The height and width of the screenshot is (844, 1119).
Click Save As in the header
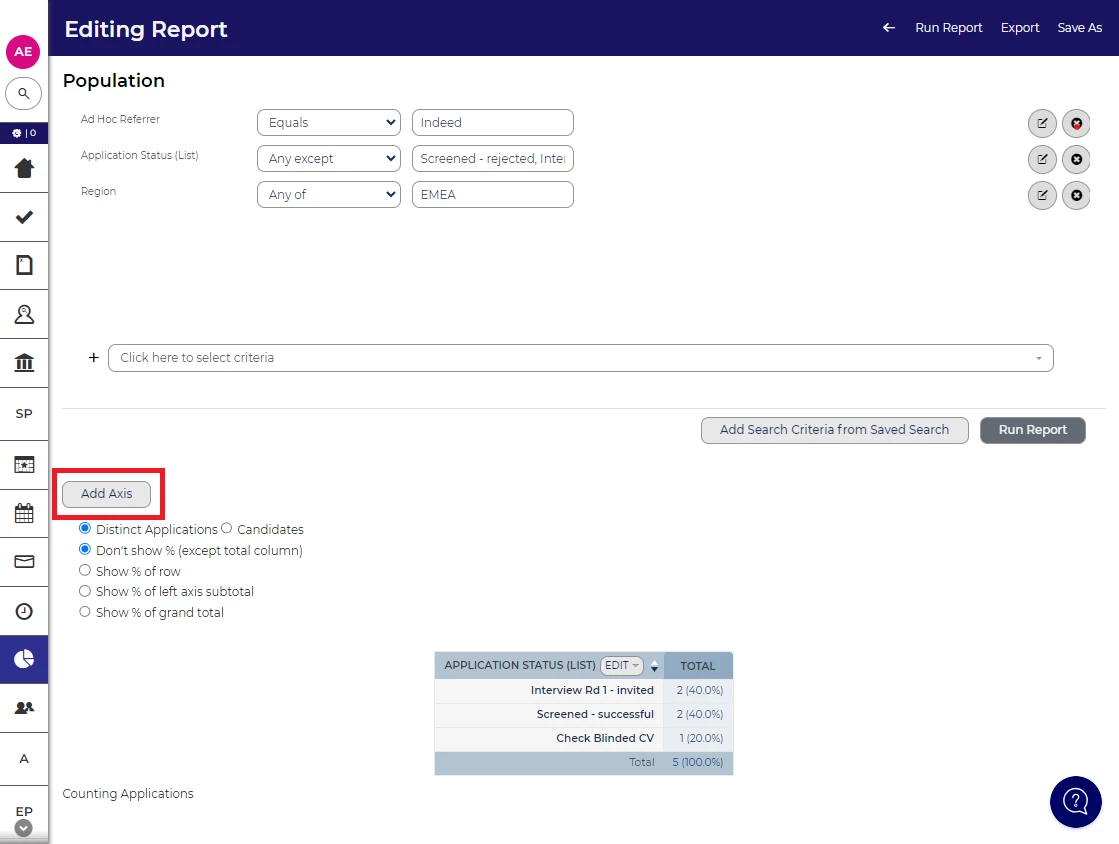(1079, 28)
